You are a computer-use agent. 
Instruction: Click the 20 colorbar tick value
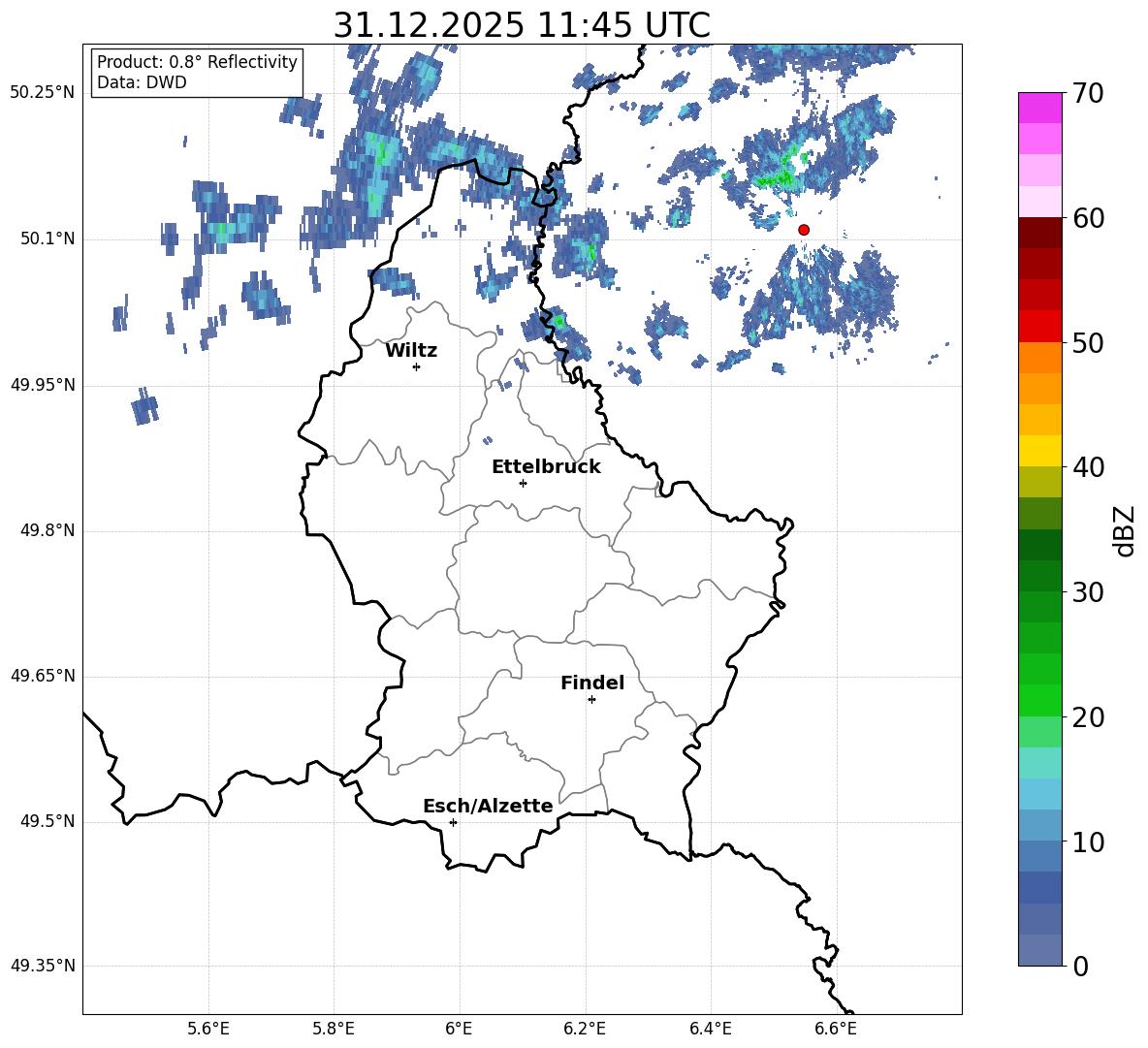point(1088,717)
